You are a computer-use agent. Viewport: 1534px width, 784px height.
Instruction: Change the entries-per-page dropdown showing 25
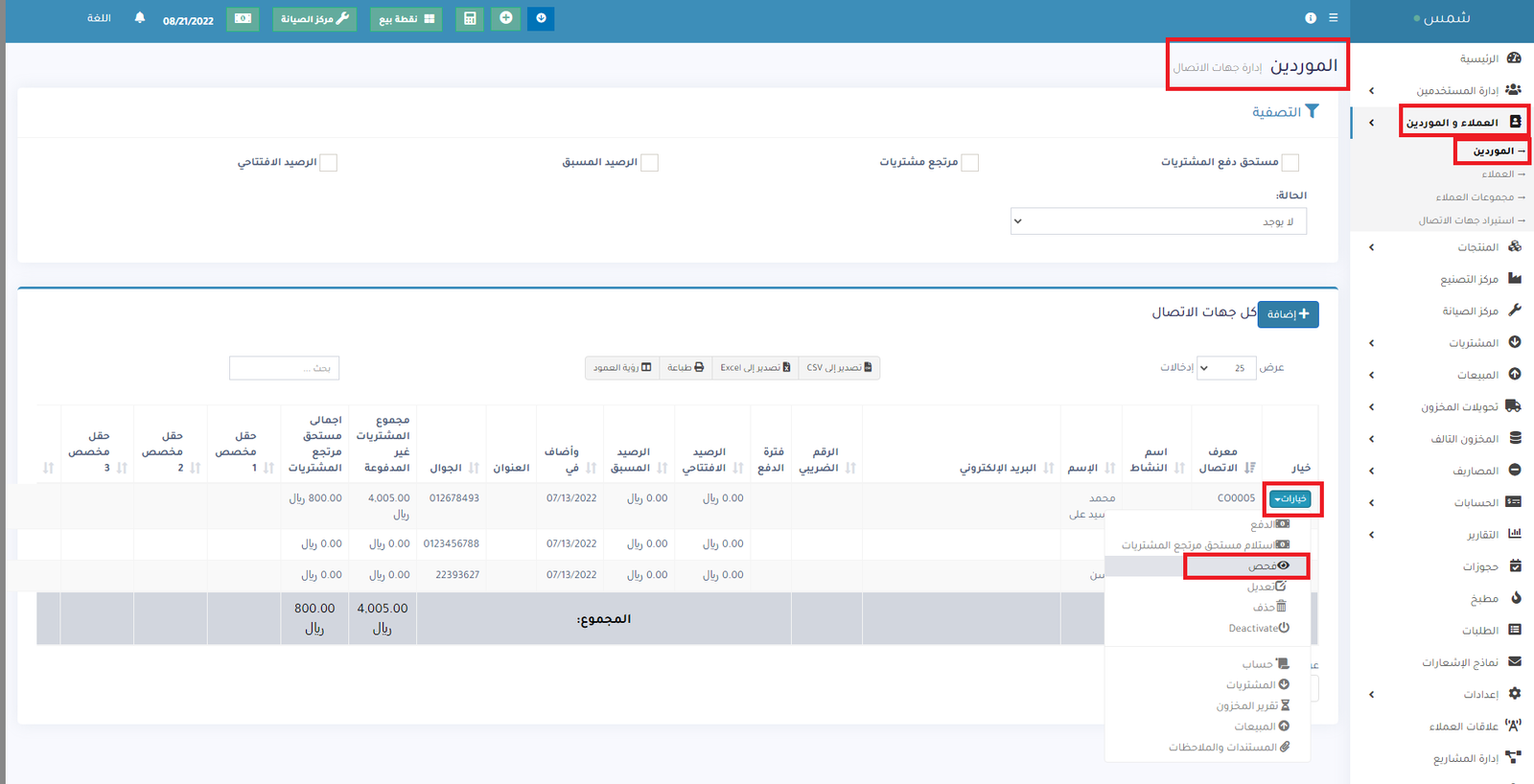coord(1226,368)
